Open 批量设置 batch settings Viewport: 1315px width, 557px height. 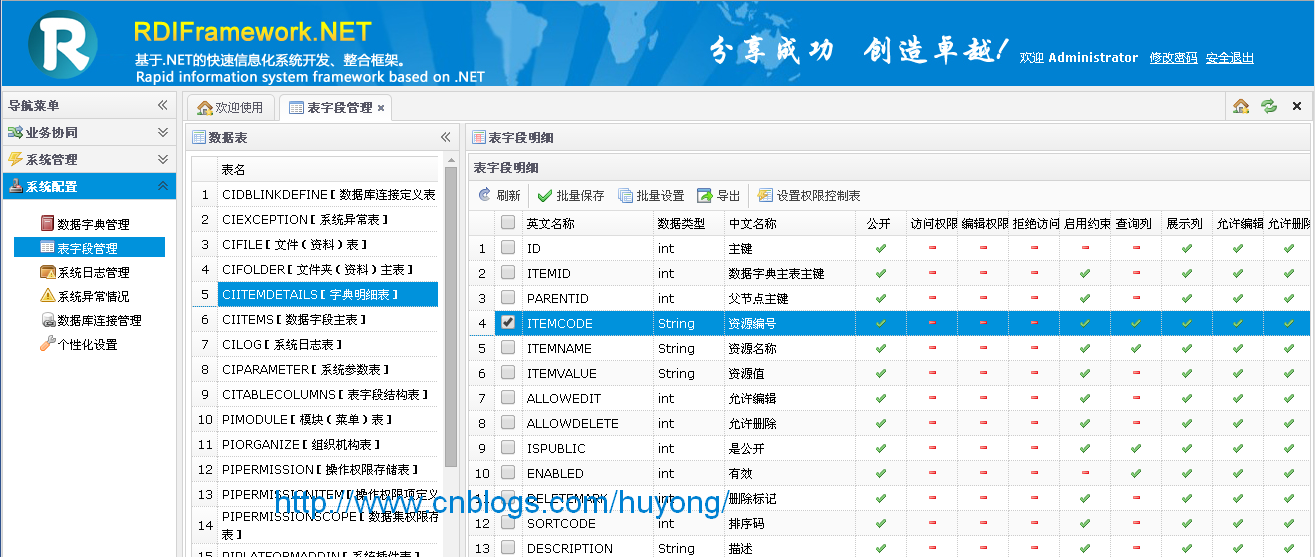(651, 196)
